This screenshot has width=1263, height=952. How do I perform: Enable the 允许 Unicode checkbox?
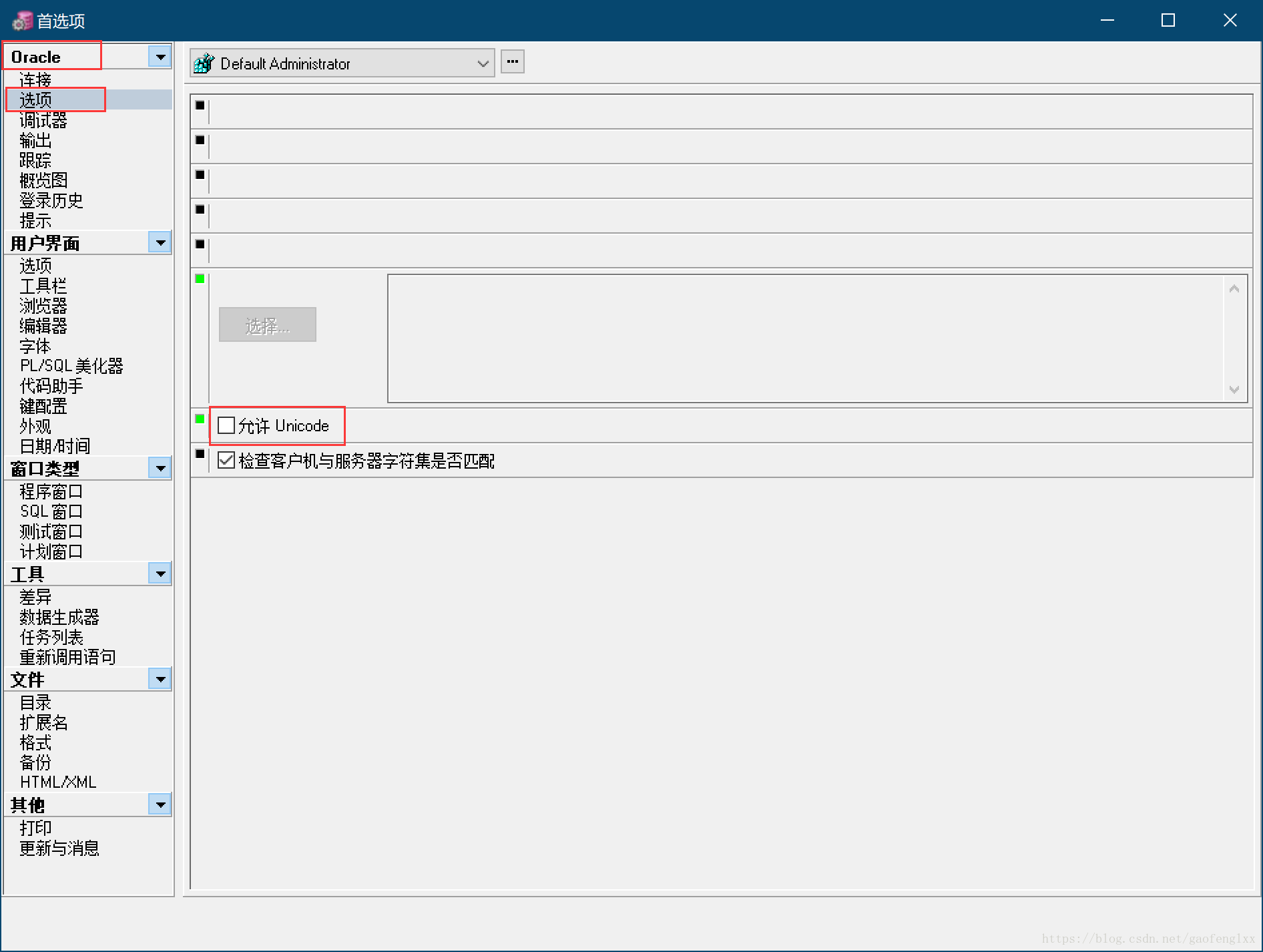226,425
